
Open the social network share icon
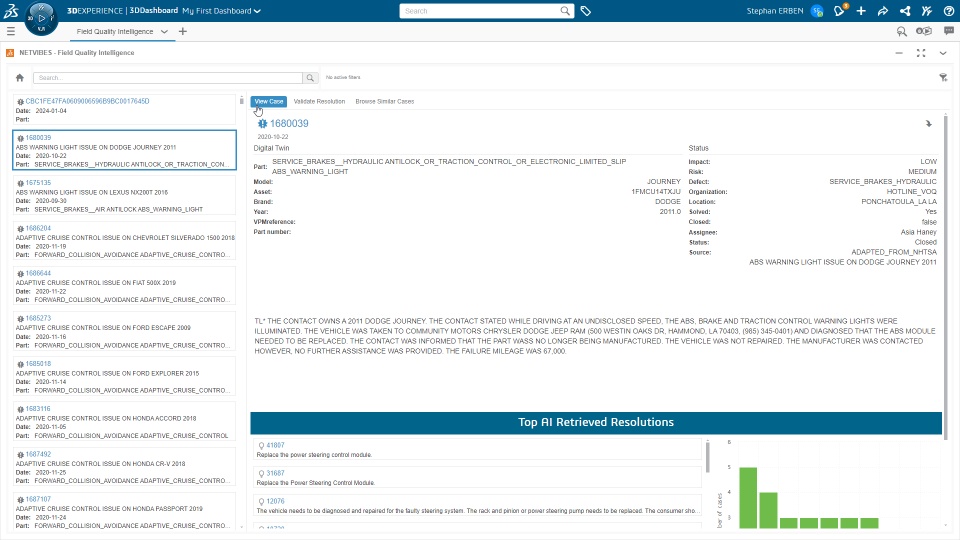905,11
